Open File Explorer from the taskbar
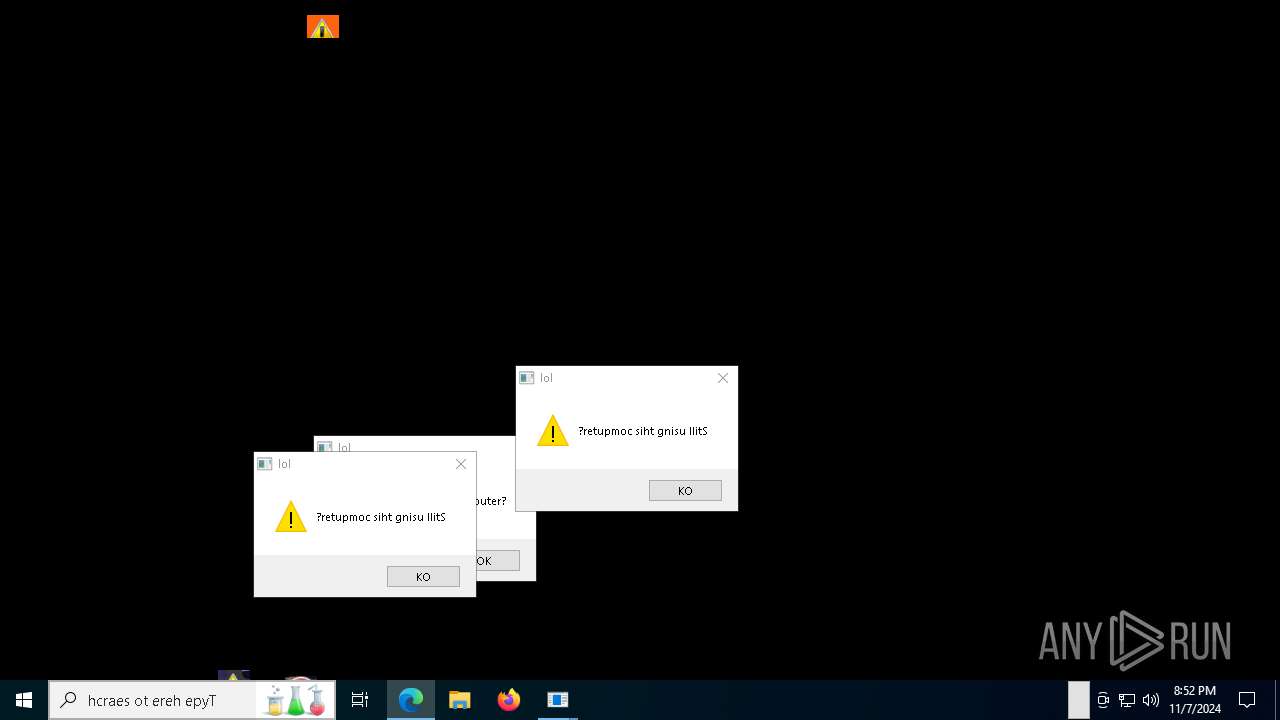This screenshot has height=720, width=1280. click(x=460, y=700)
